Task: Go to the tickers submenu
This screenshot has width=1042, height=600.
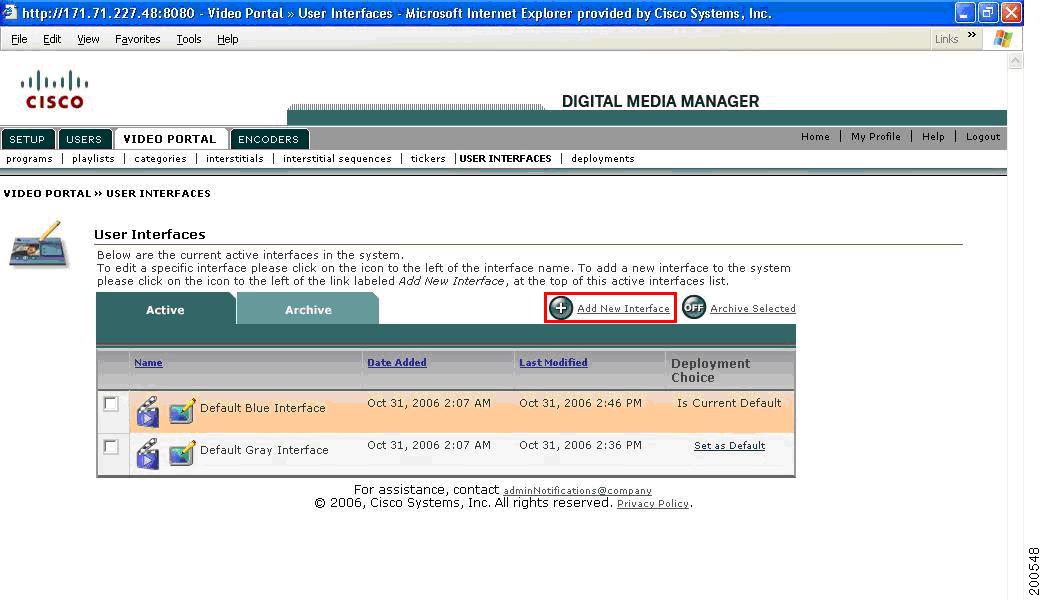Action: pos(428,159)
